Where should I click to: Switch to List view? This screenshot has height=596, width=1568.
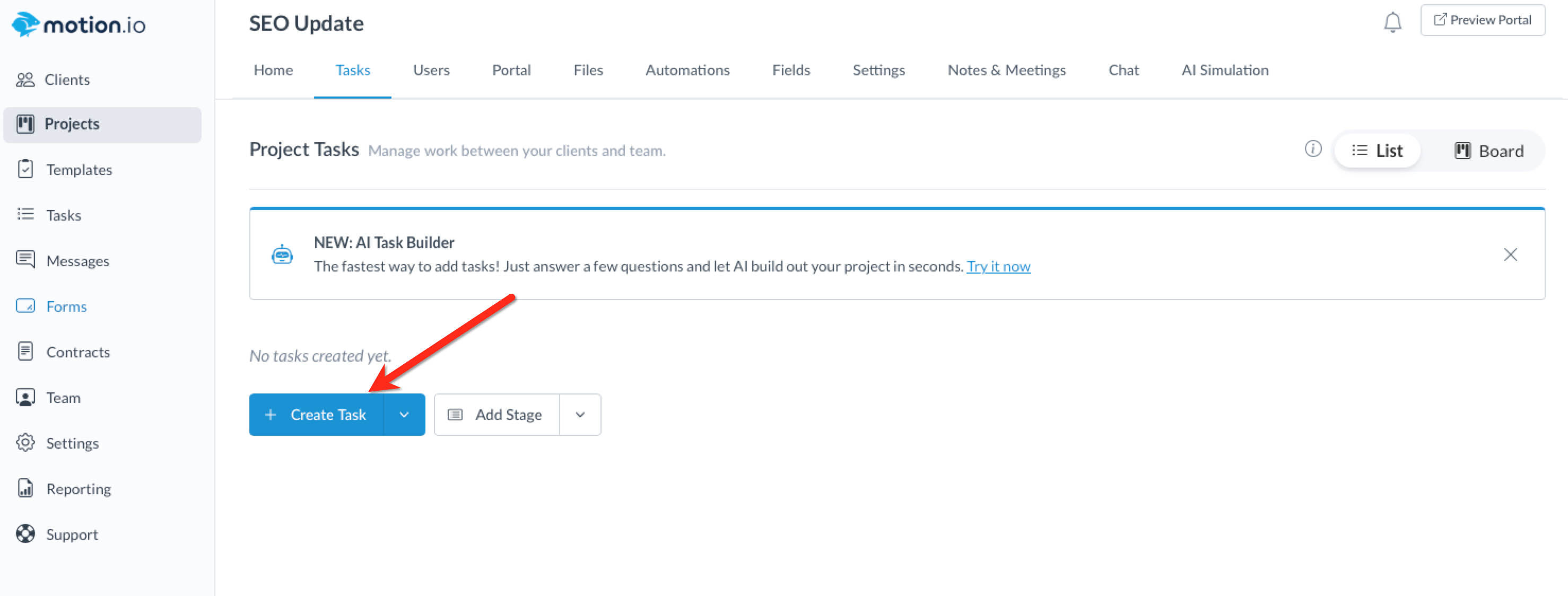coord(1377,151)
